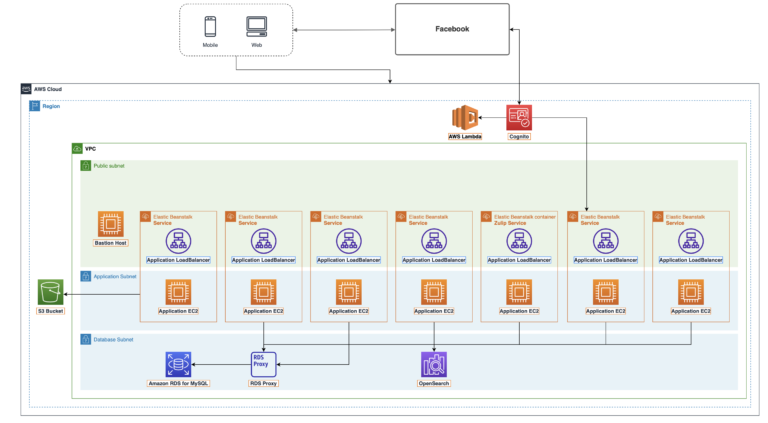This screenshot has height=423, width=768.
Task: Click the "Application Subnet" label
Action: coord(115,277)
